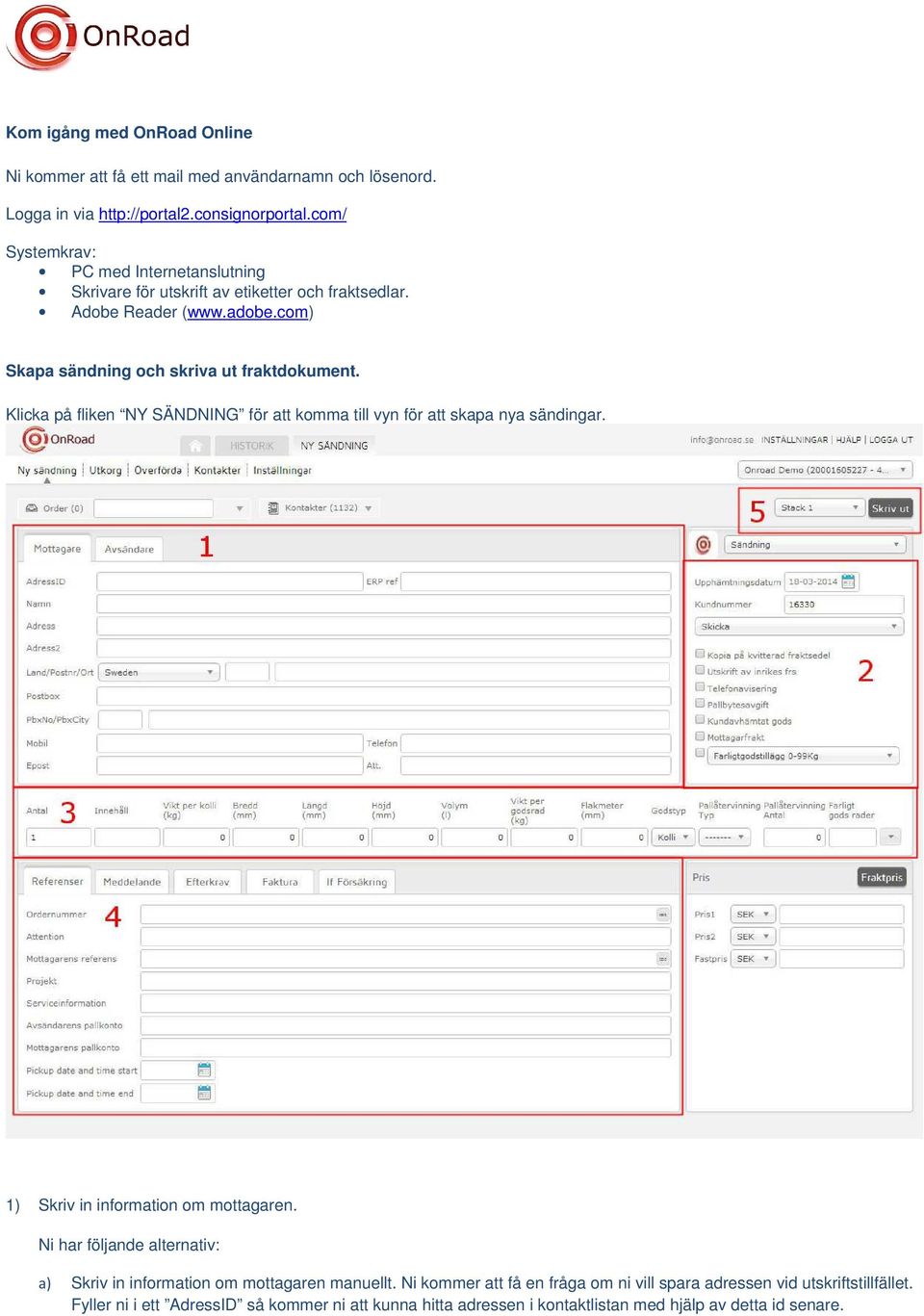Check the Telefonavisering option

point(701,687)
